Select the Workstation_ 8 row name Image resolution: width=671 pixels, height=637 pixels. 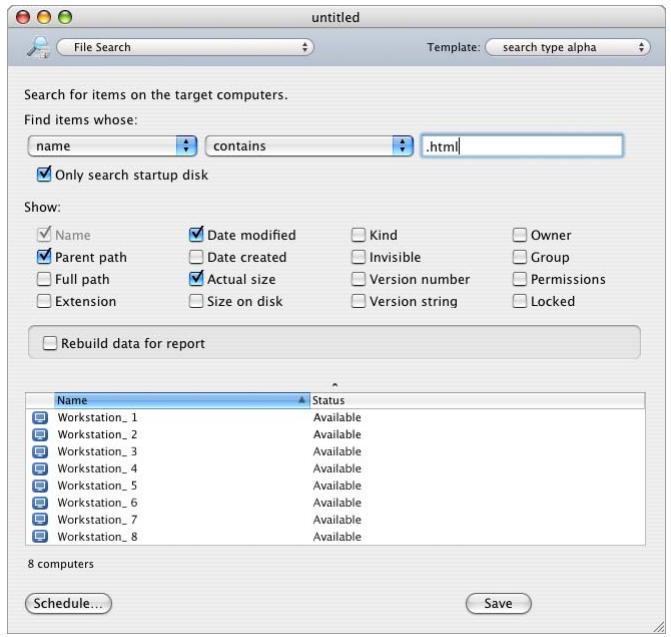[97, 536]
